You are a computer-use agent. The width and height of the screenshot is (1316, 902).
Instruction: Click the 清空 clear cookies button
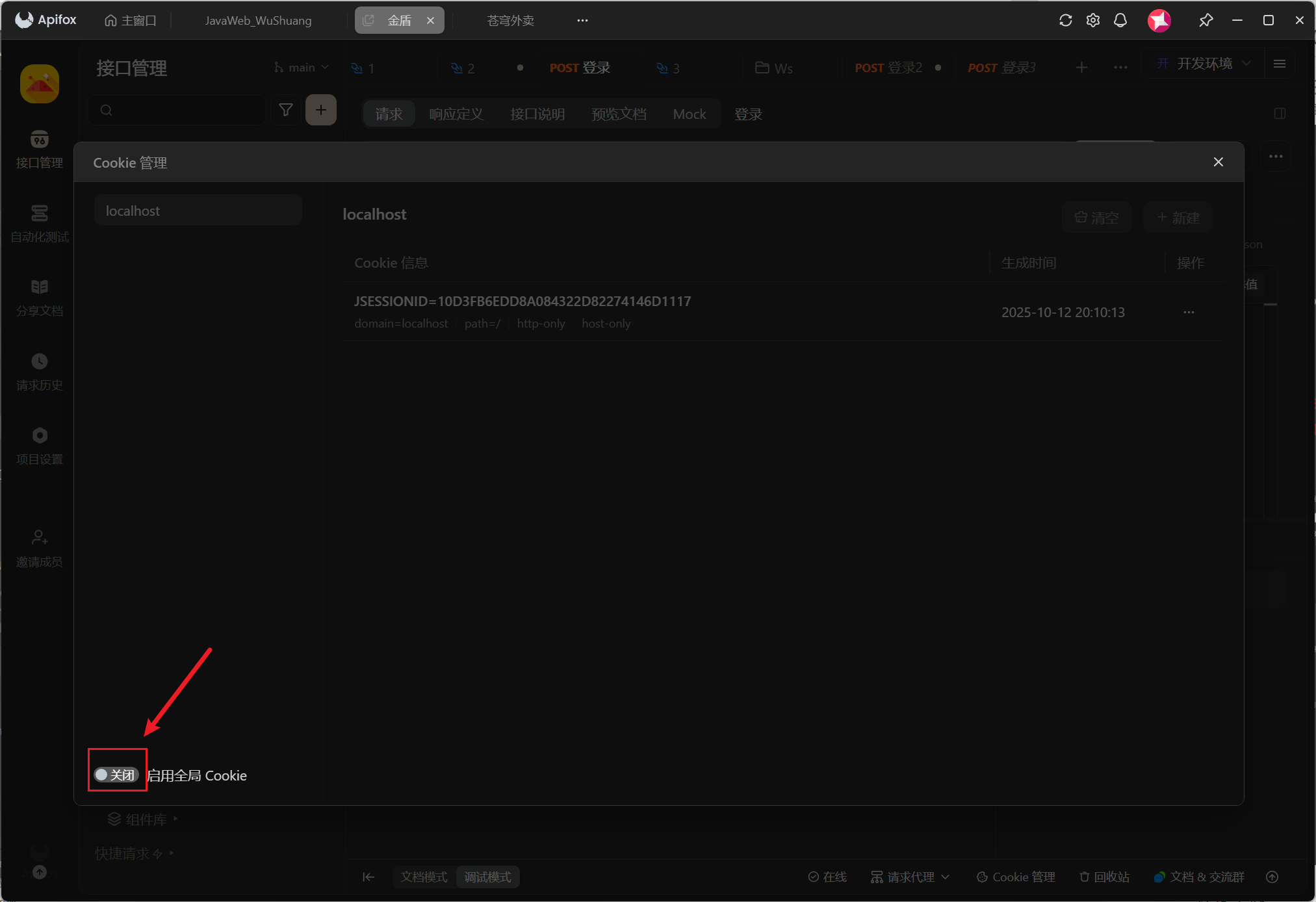pyautogui.click(x=1097, y=217)
